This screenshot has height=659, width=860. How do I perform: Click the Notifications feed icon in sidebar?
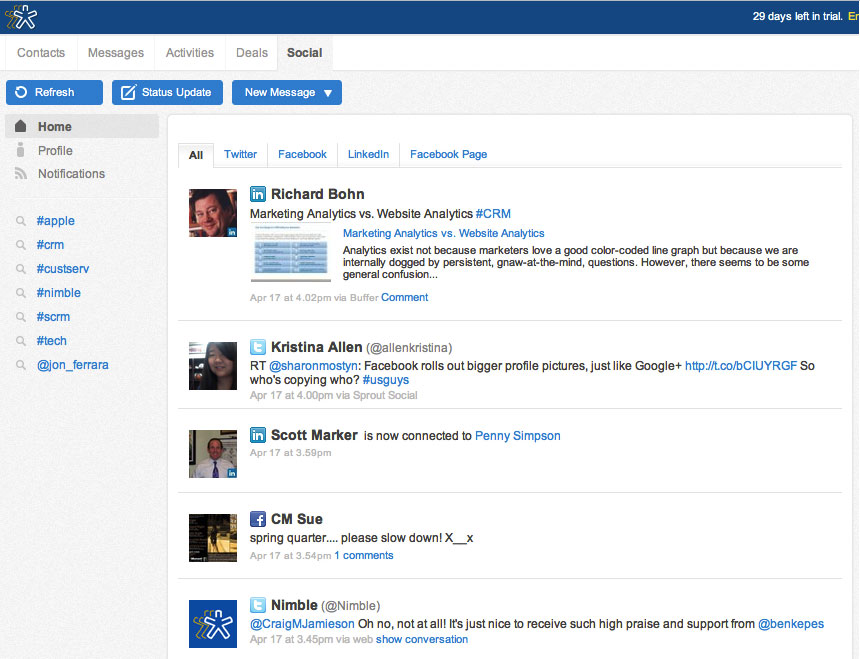pos(21,174)
